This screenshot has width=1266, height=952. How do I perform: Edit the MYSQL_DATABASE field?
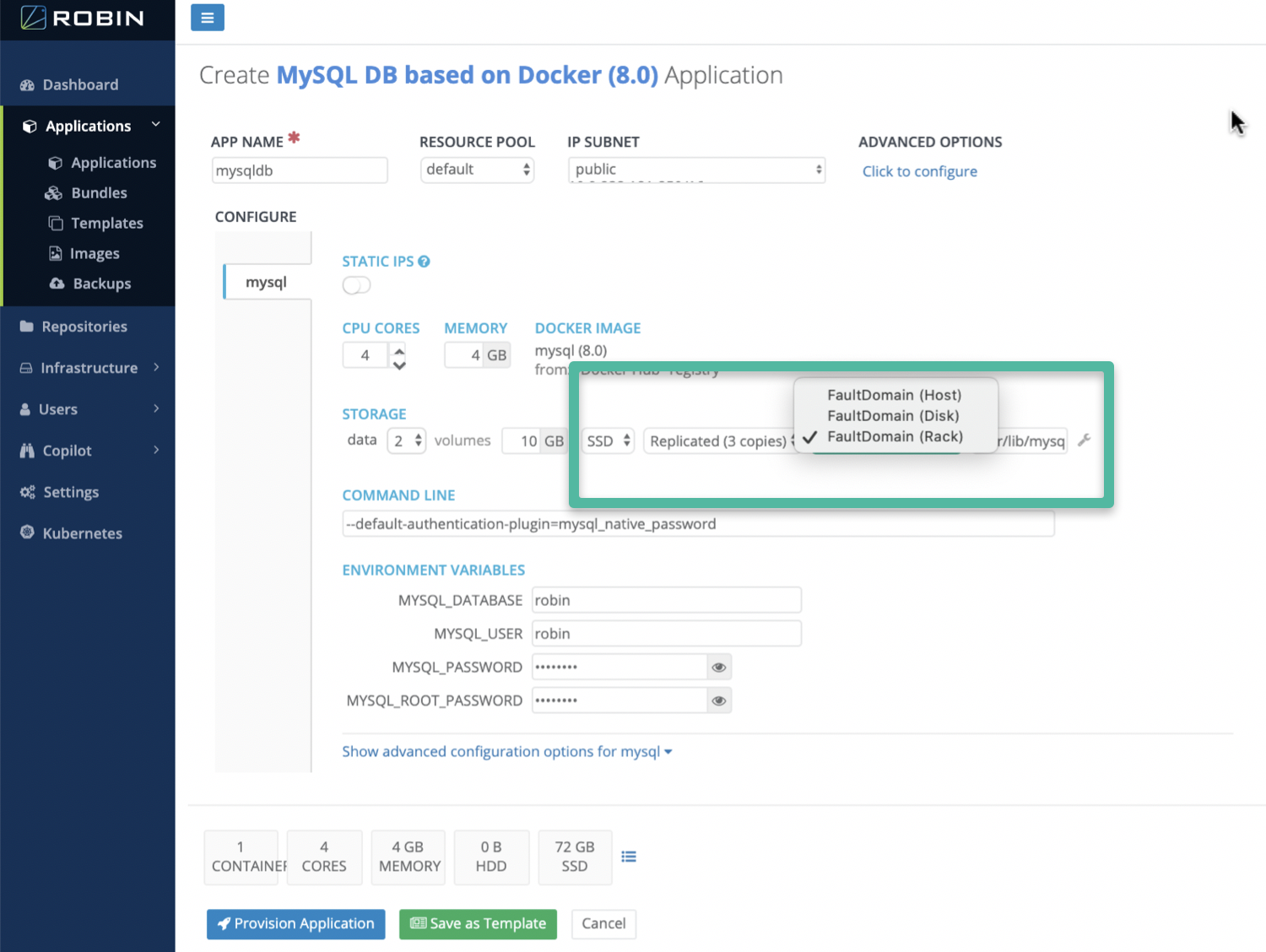click(x=667, y=600)
